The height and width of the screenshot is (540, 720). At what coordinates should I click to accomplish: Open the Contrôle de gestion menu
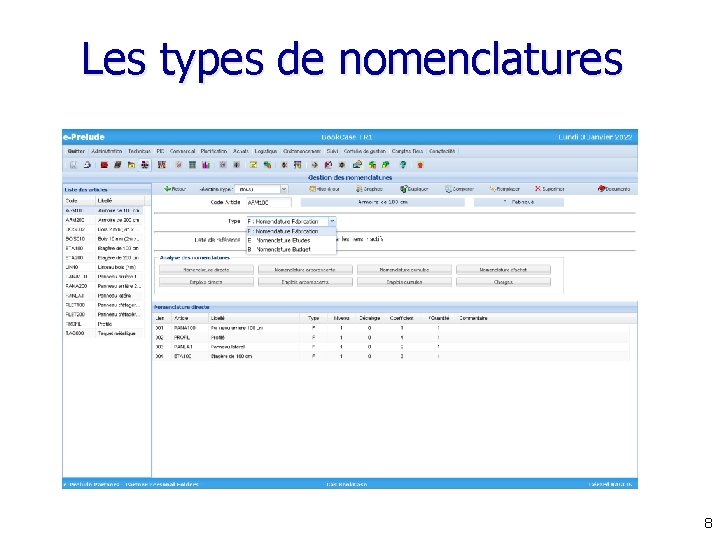365,151
